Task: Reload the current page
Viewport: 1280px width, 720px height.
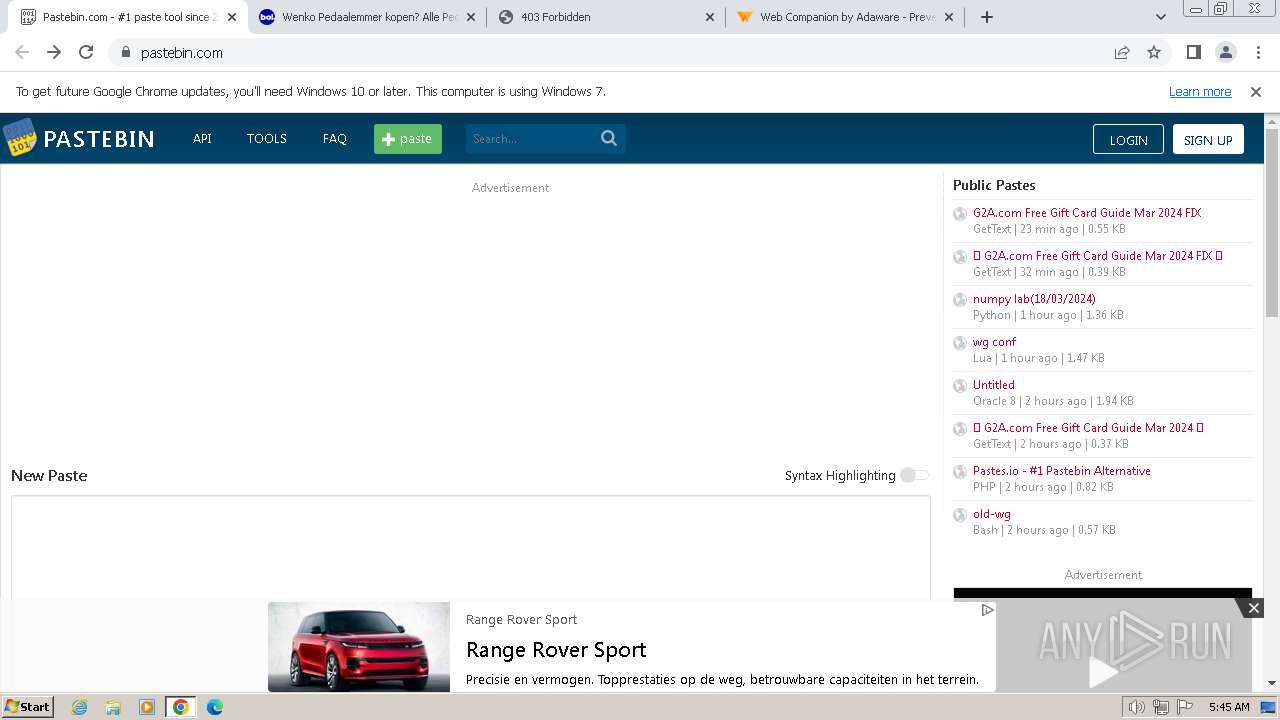Action: click(x=86, y=52)
